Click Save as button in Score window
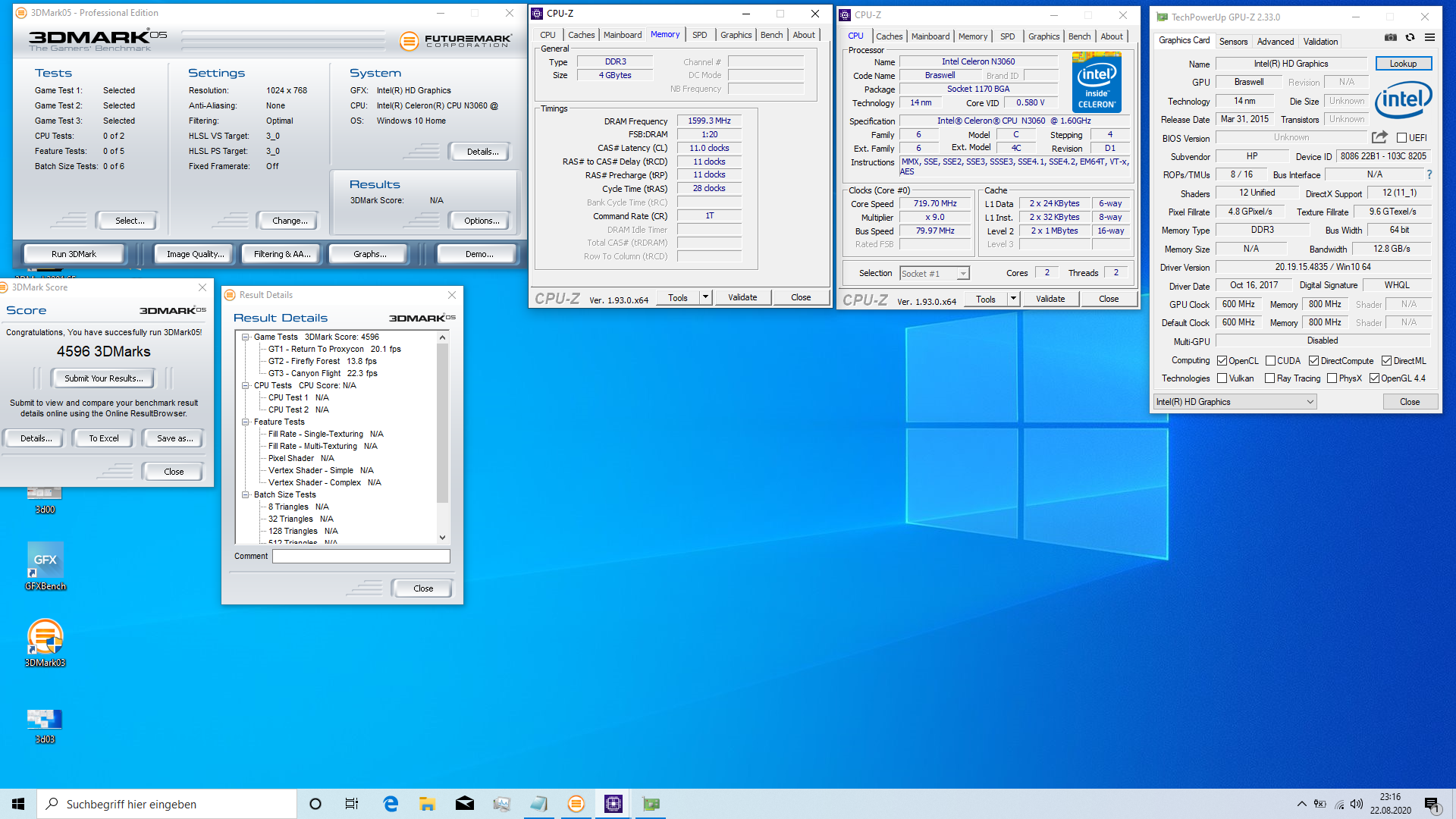The width and height of the screenshot is (1456, 819). (x=174, y=438)
